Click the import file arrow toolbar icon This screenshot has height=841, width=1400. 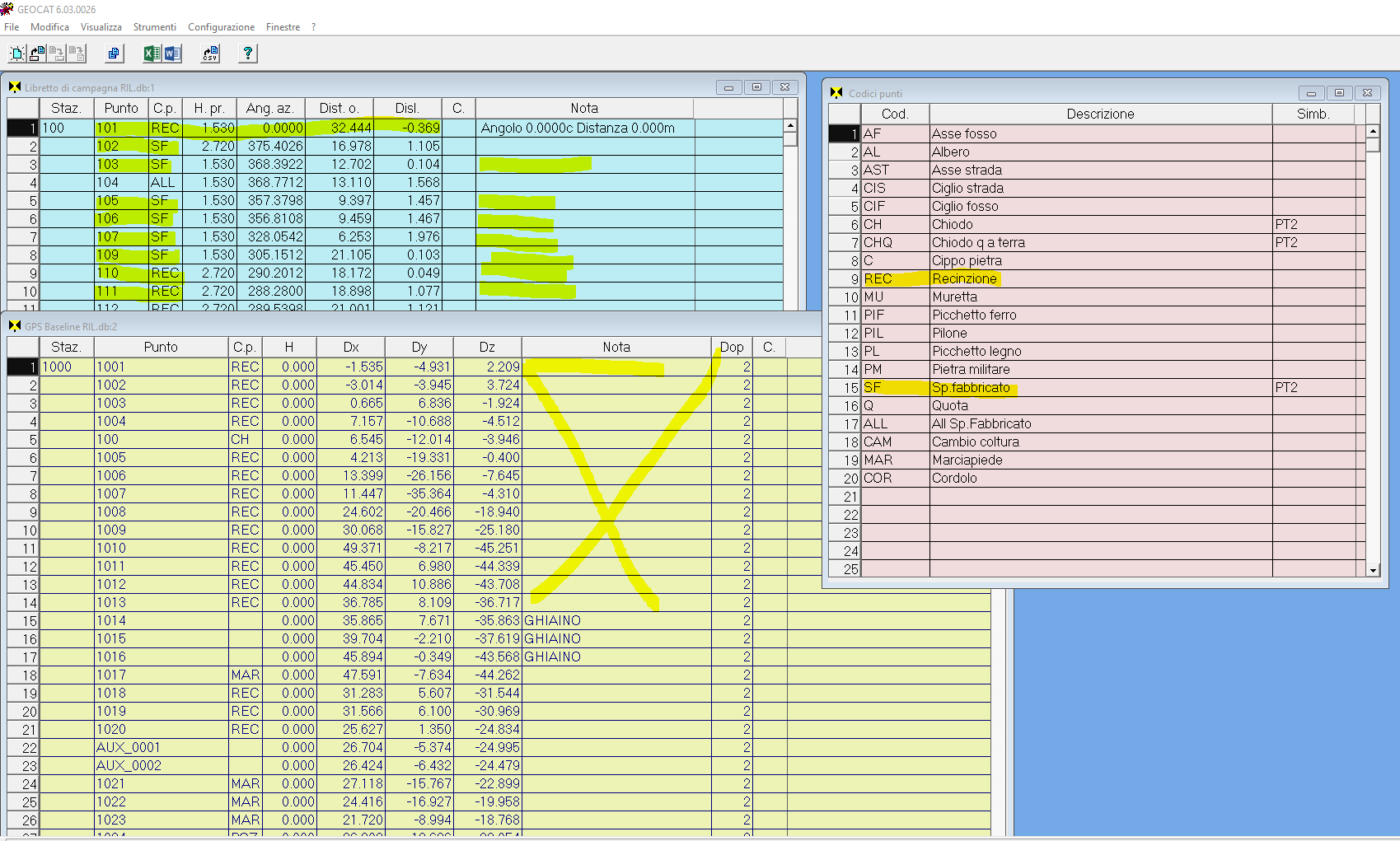point(37,54)
